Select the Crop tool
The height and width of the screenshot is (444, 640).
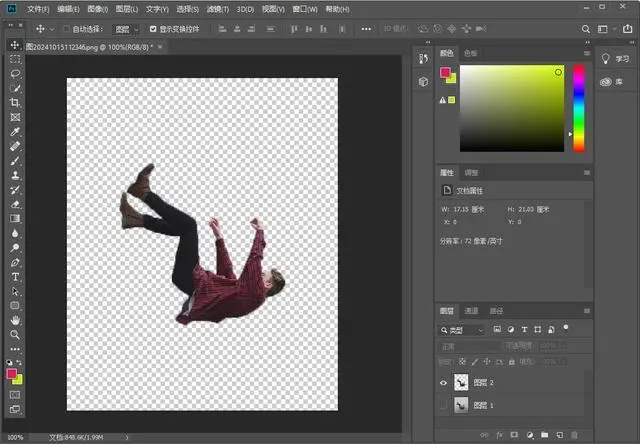15,103
